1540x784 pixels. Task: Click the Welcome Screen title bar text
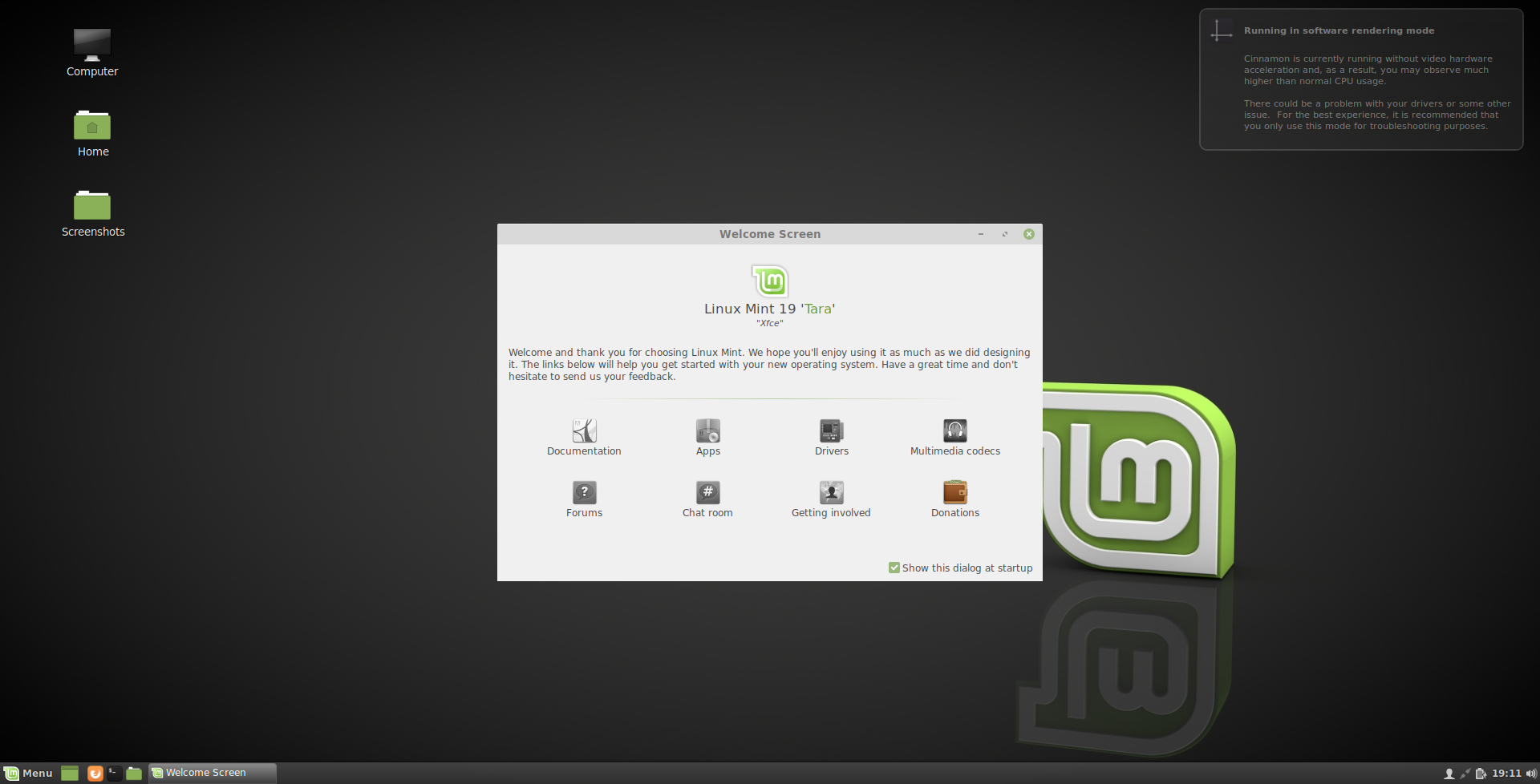[770, 234]
